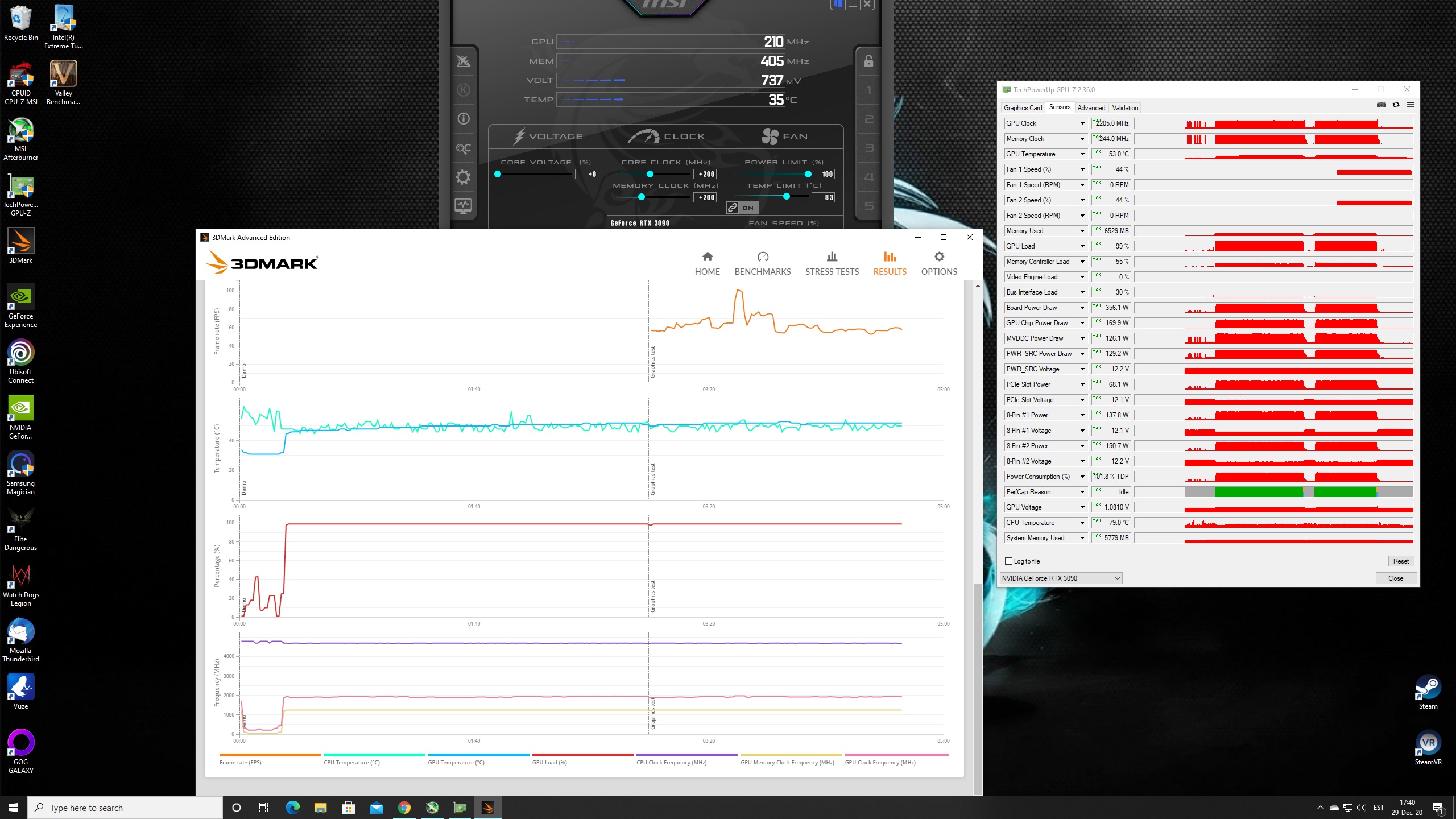Screen dimensions: 1456x819
Task: Open Valley Benchmark desktop icon
Action: pos(63,83)
